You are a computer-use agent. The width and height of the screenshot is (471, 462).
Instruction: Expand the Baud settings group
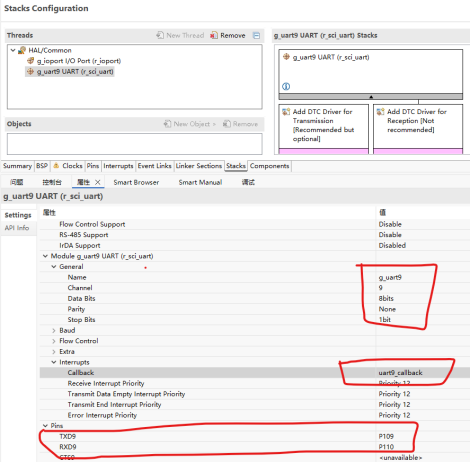[x=54, y=330]
